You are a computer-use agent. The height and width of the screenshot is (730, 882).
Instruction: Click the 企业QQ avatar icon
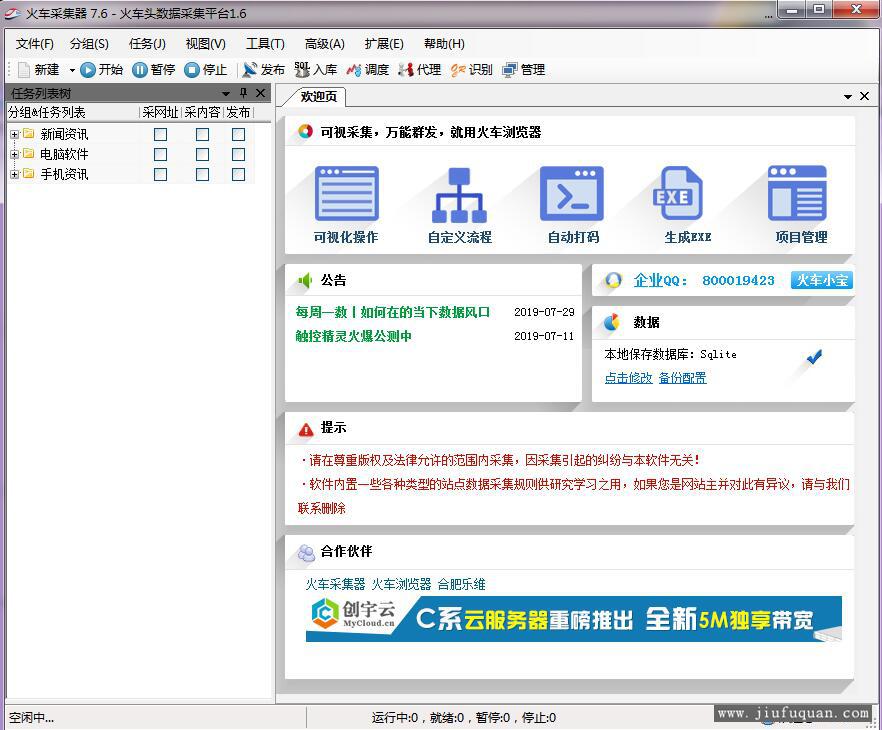tap(613, 280)
